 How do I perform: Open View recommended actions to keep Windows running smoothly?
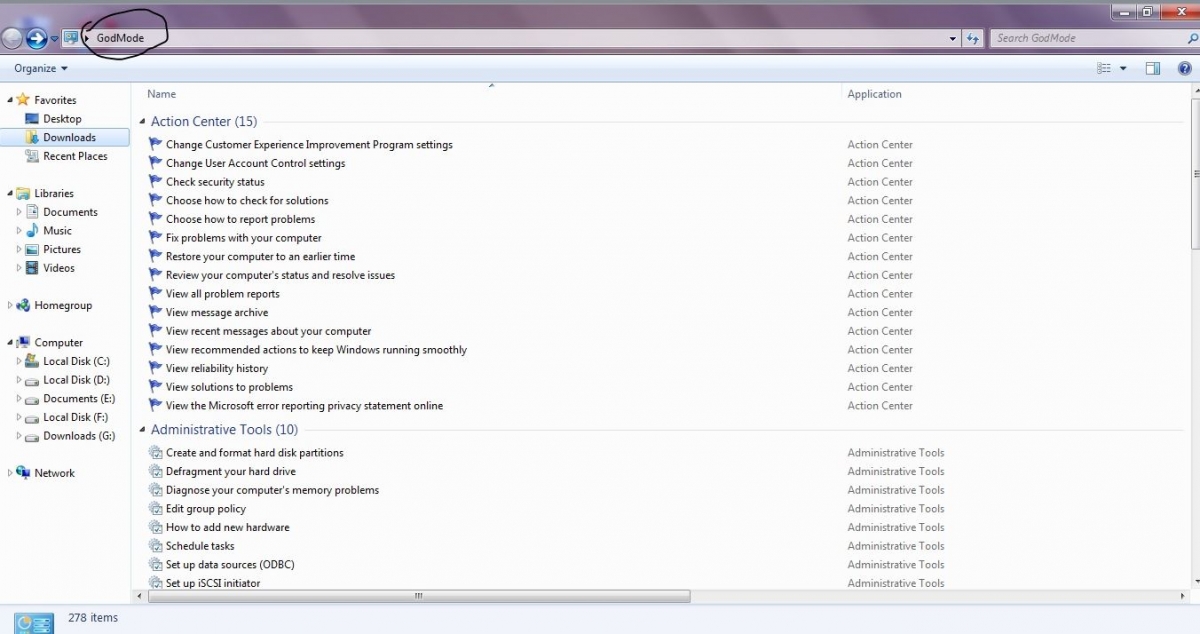click(x=316, y=350)
